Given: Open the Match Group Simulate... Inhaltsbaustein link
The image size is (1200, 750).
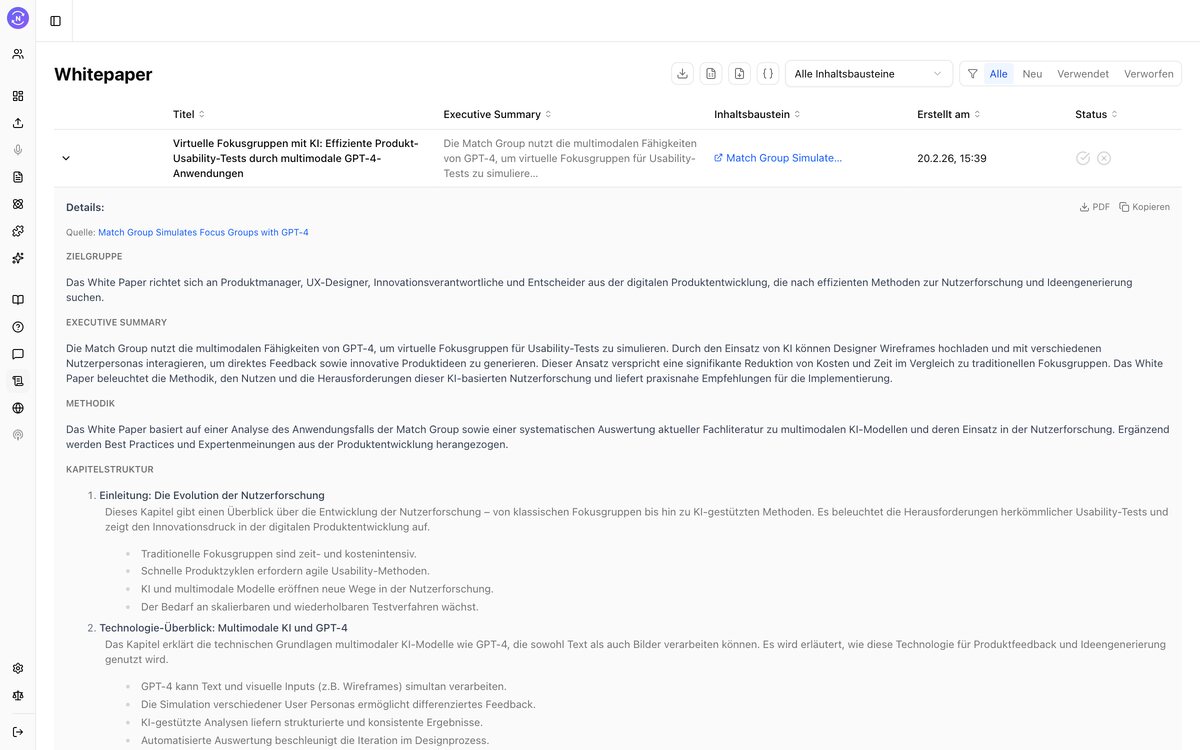Looking at the screenshot, I should pos(778,158).
